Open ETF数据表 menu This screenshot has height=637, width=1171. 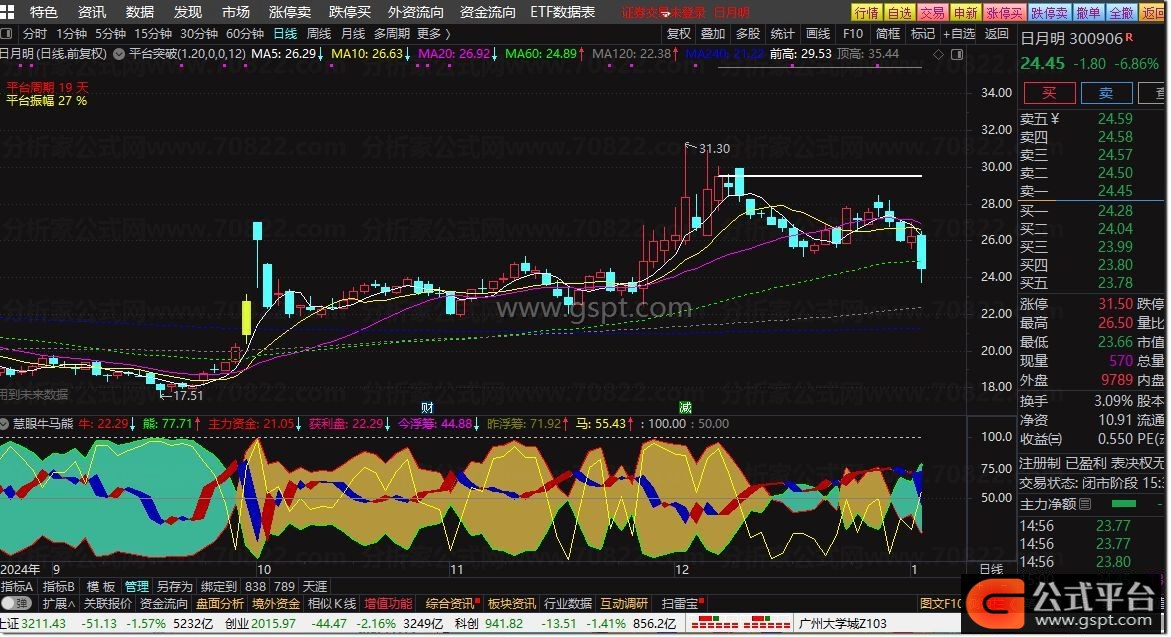pos(562,12)
